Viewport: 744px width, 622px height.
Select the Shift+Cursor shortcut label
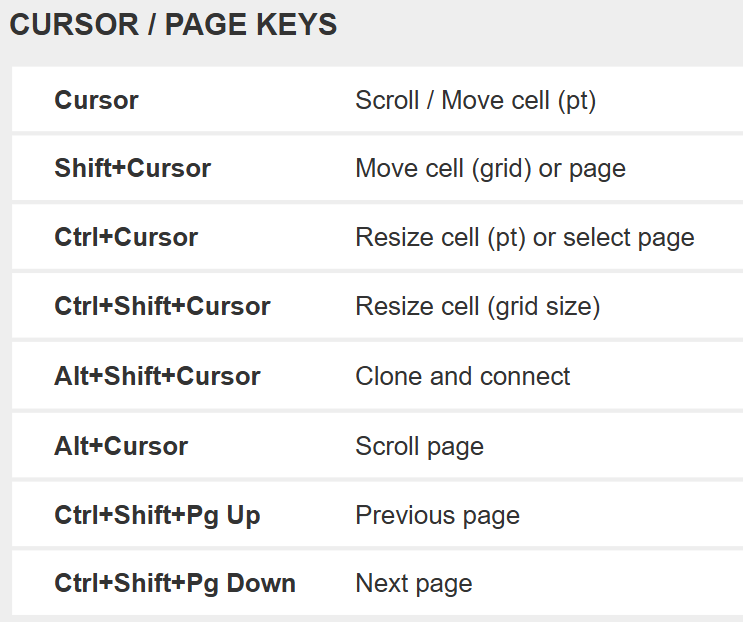[132, 168]
